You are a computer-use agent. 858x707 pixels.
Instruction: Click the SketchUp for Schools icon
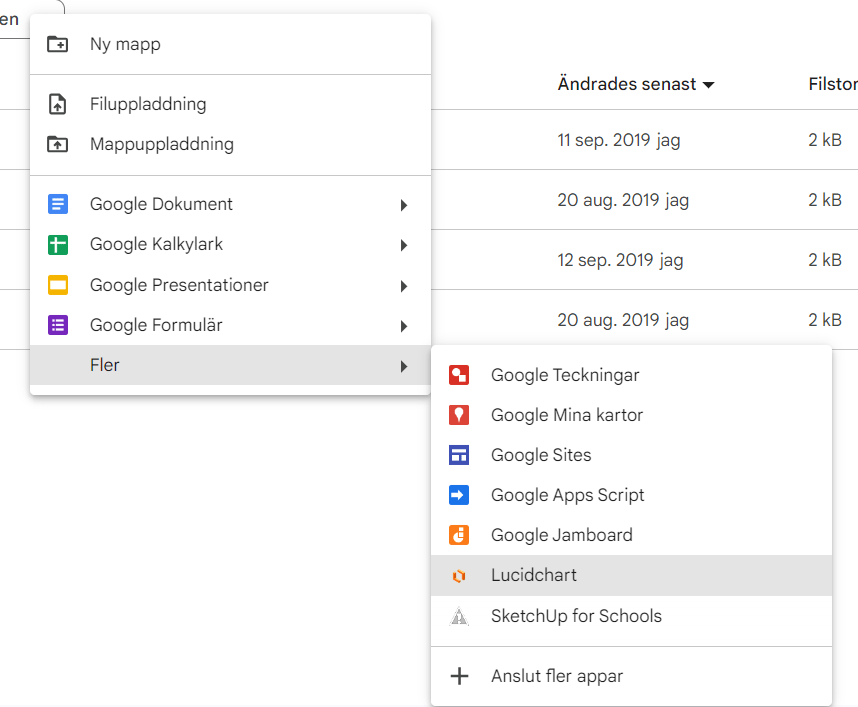point(459,616)
